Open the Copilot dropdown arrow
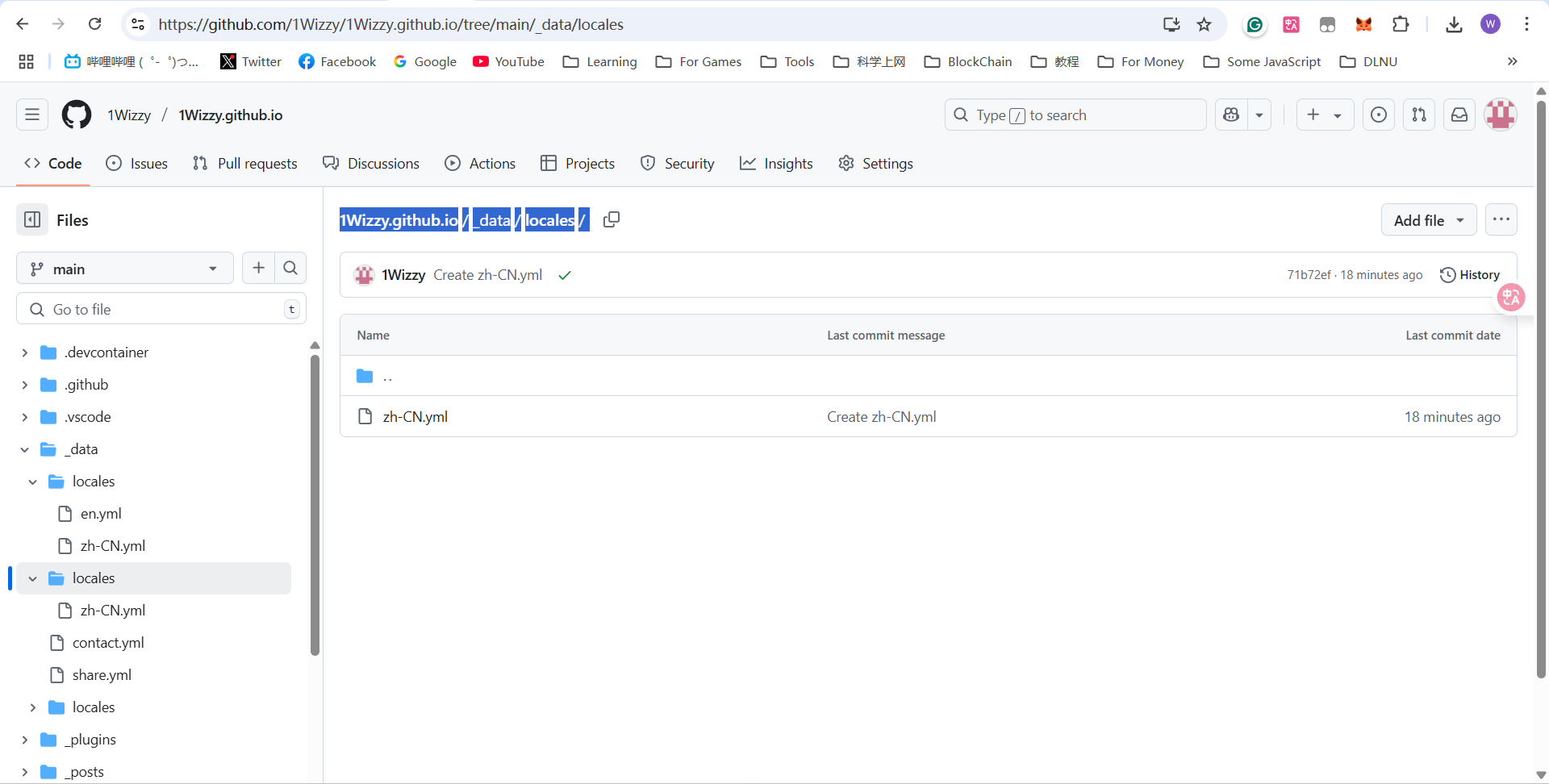Image resolution: width=1549 pixels, height=784 pixels. (x=1259, y=115)
